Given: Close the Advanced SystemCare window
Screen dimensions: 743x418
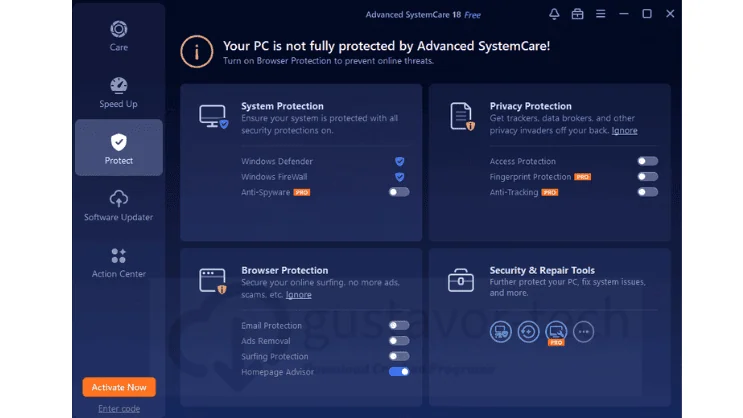Looking at the screenshot, I should coord(670,14).
